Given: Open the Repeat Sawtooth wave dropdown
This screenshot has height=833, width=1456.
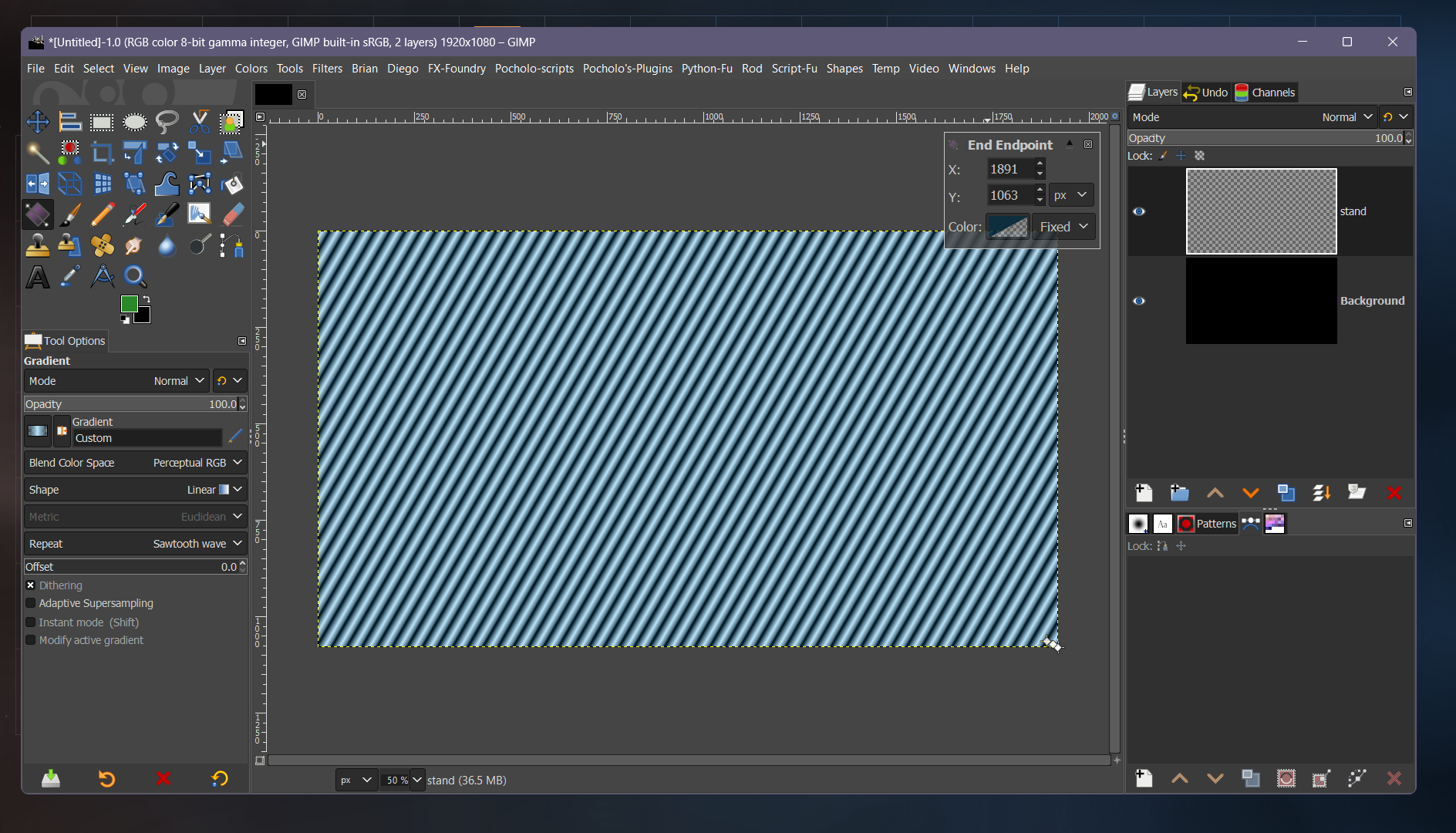Looking at the screenshot, I should pos(135,544).
